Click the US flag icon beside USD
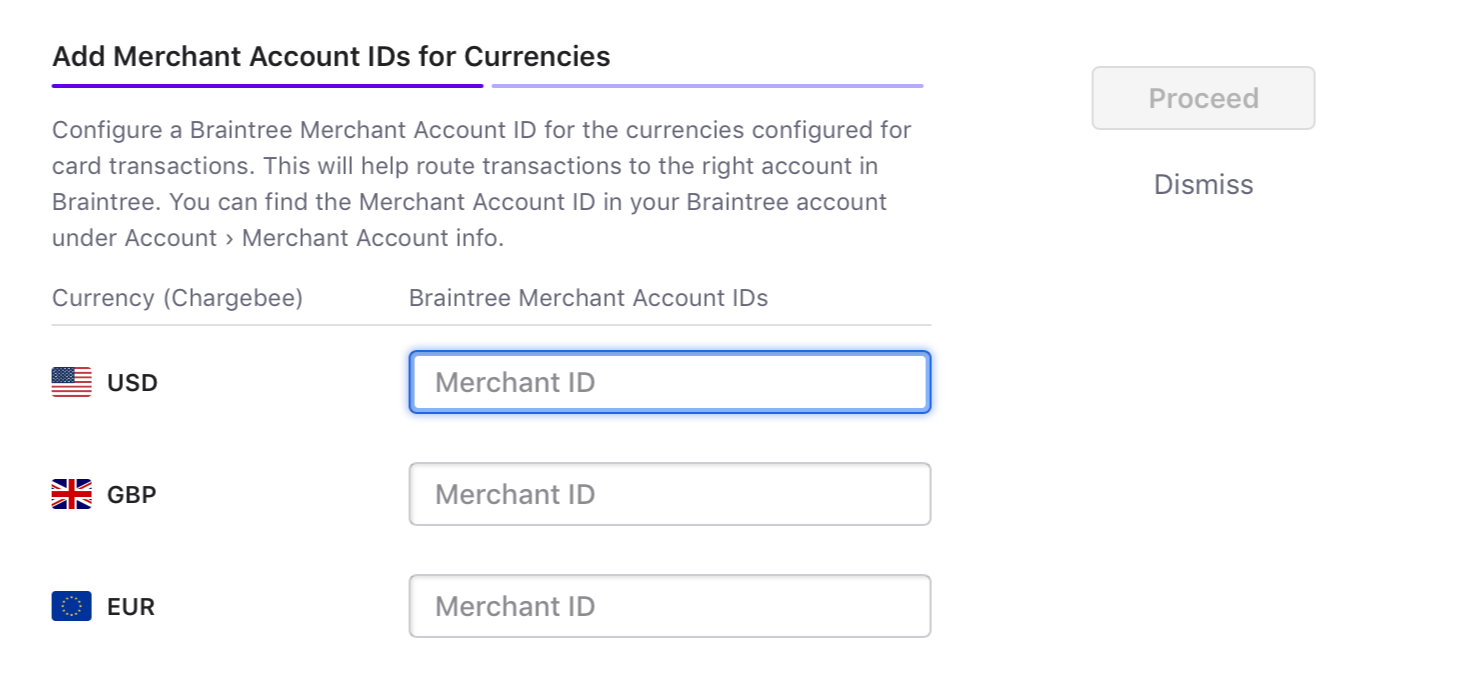The height and width of the screenshot is (698, 1458). pos(71,382)
